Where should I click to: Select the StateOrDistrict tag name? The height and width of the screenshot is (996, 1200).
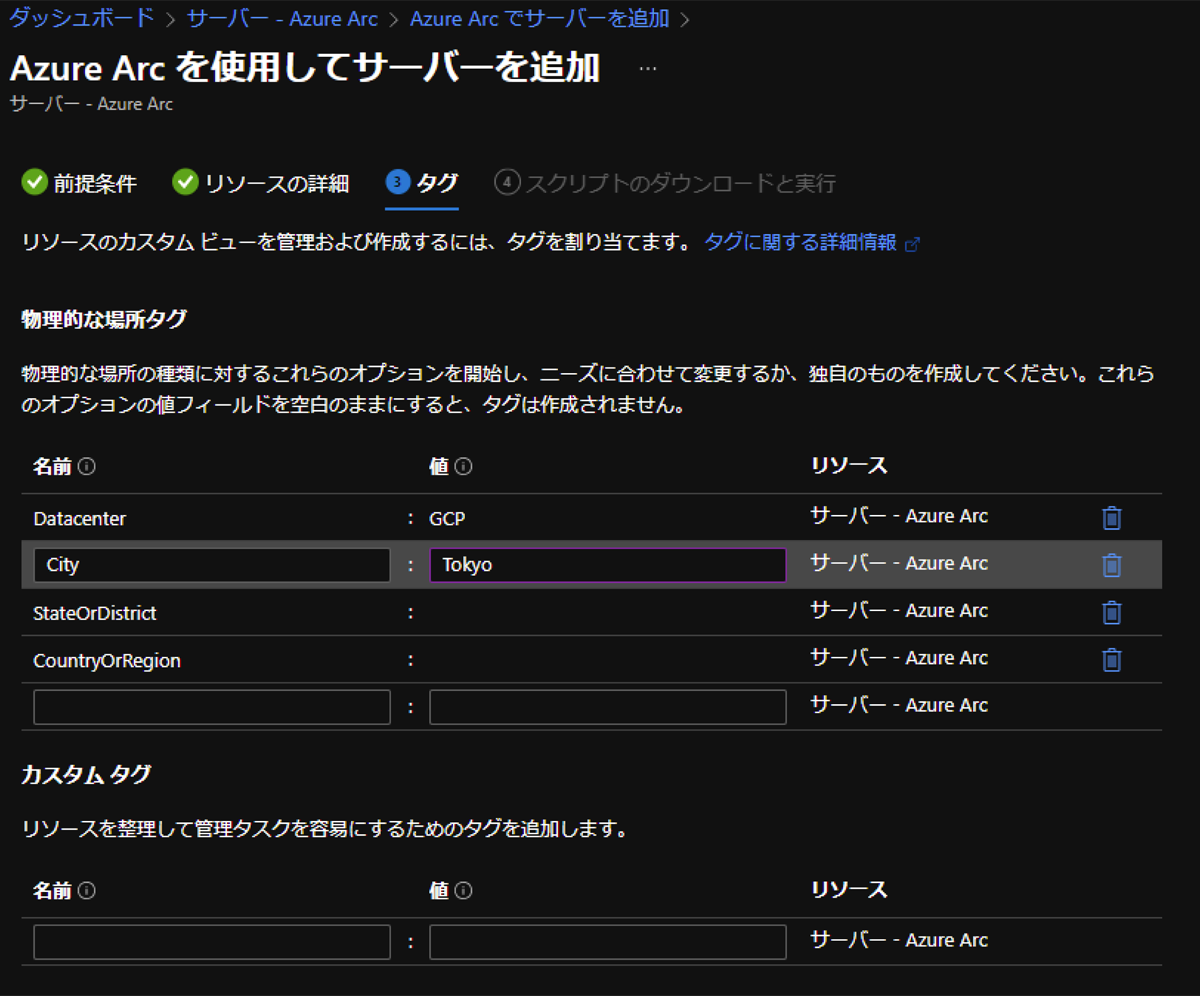(x=95, y=613)
